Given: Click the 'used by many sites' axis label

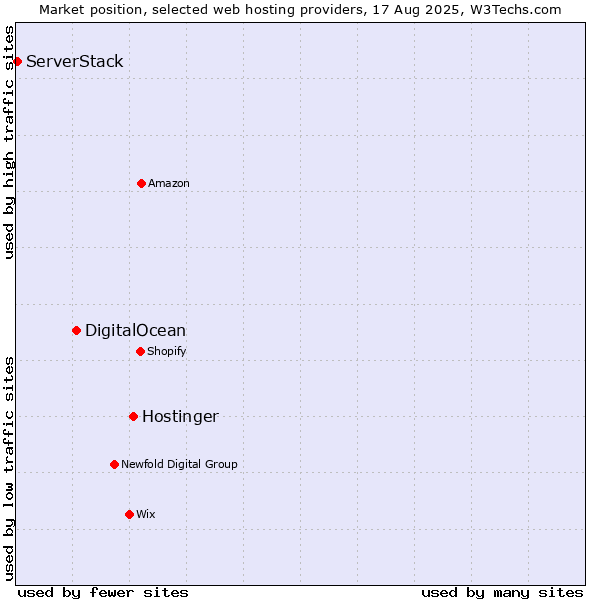Looking at the screenshot, I should [x=502, y=593].
